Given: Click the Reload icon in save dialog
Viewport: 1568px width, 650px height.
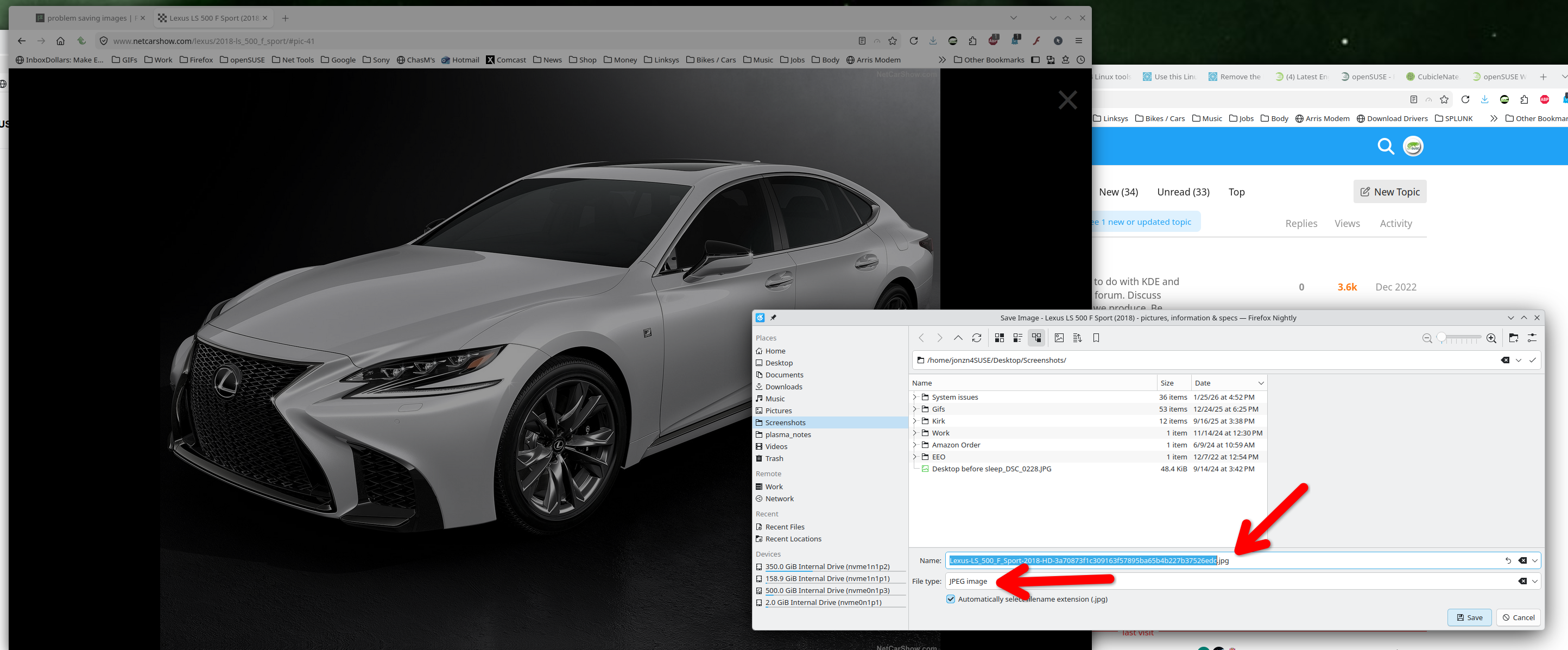Looking at the screenshot, I should pyautogui.click(x=976, y=338).
